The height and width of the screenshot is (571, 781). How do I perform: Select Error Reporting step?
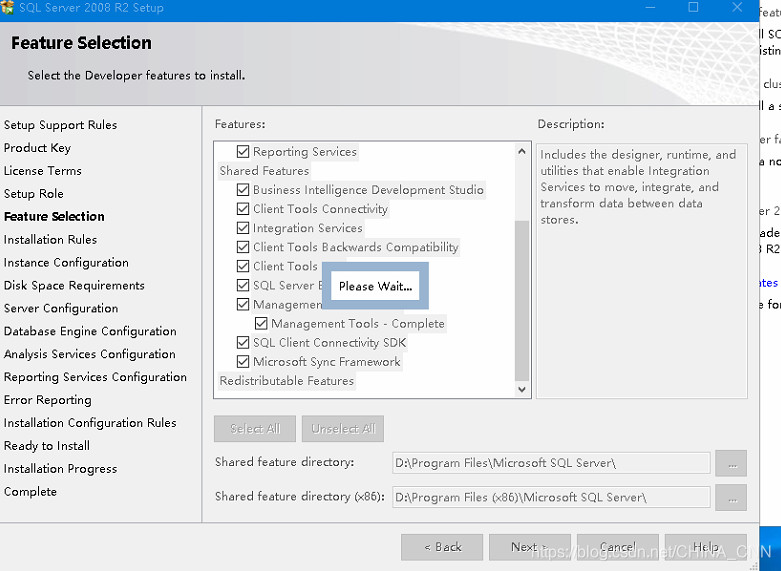point(48,400)
